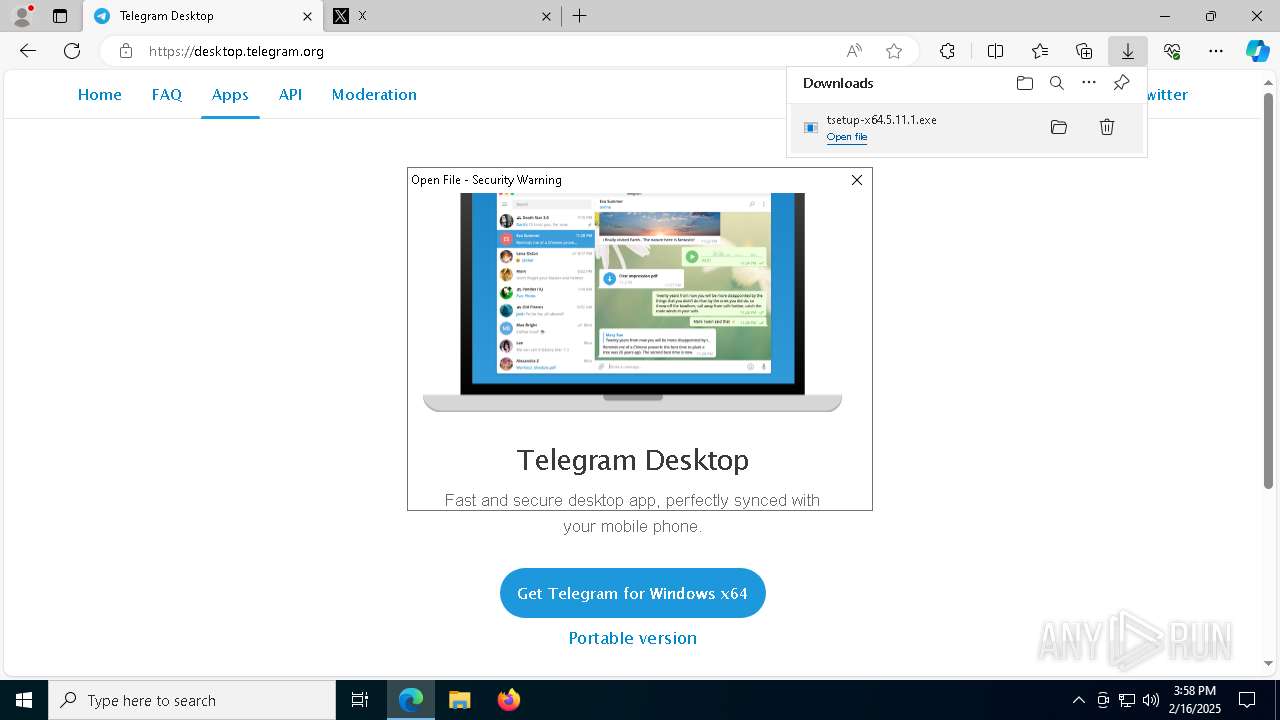Click the Twitter link in the navigation bar
Screen dimensions: 1280x720
pyautogui.click(x=1167, y=94)
